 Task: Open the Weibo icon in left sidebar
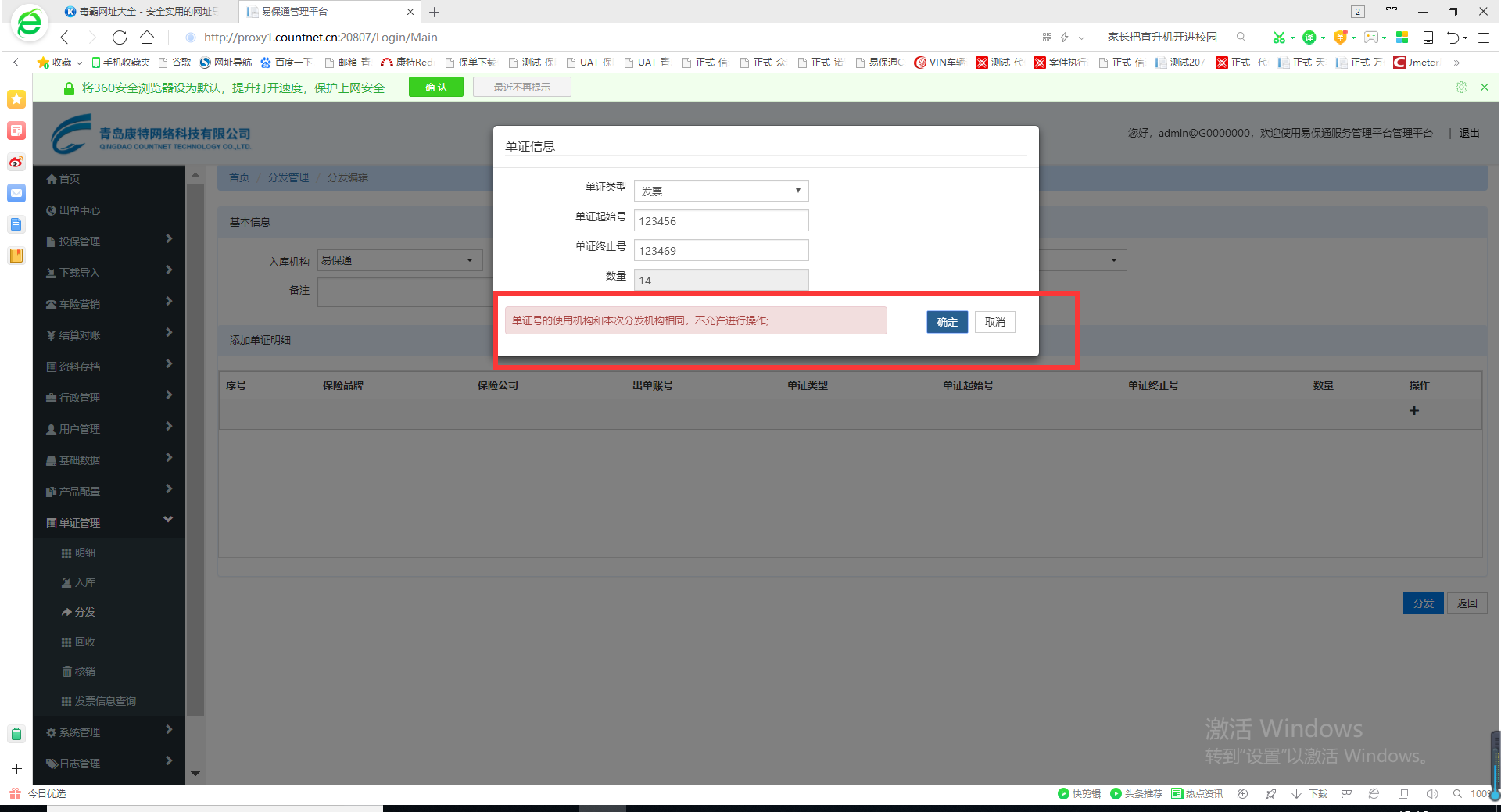click(x=16, y=162)
